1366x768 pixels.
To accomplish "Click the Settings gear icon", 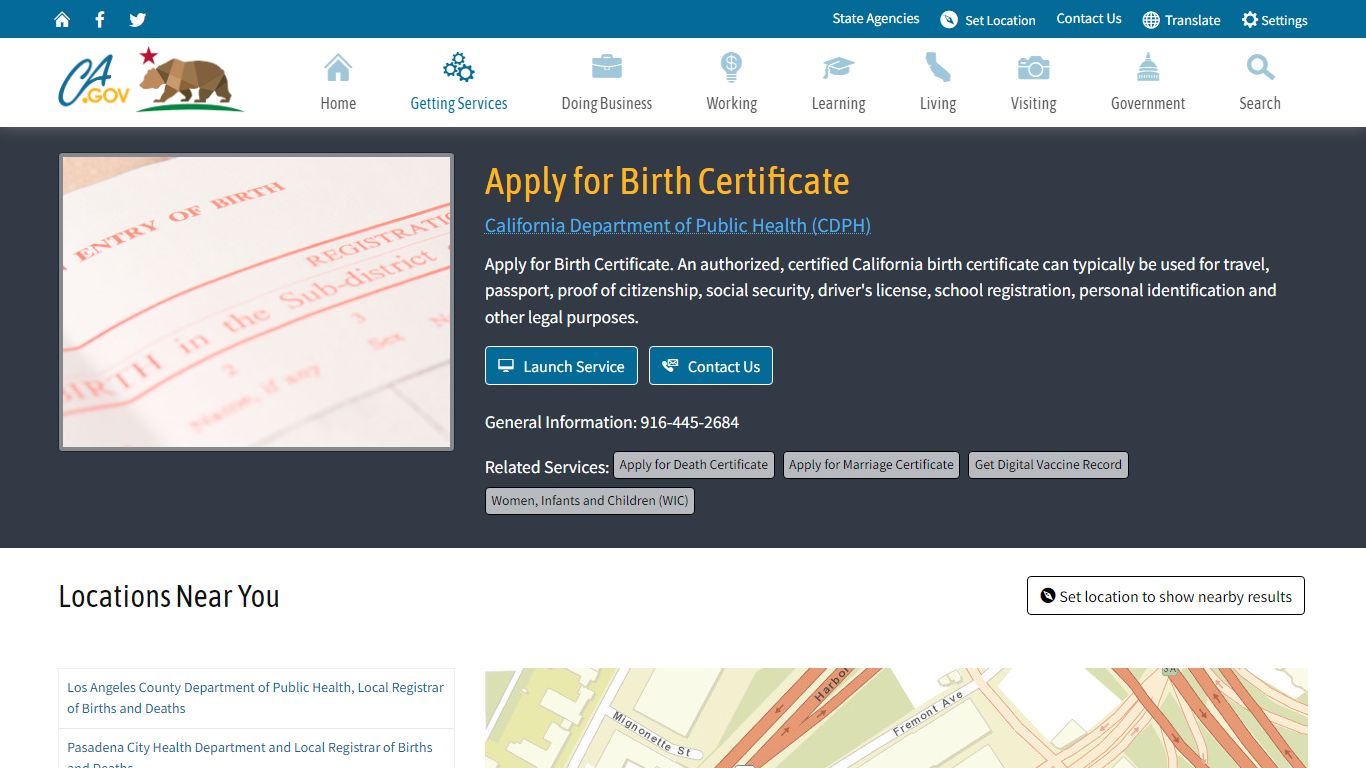I will click(x=1250, y=20).
